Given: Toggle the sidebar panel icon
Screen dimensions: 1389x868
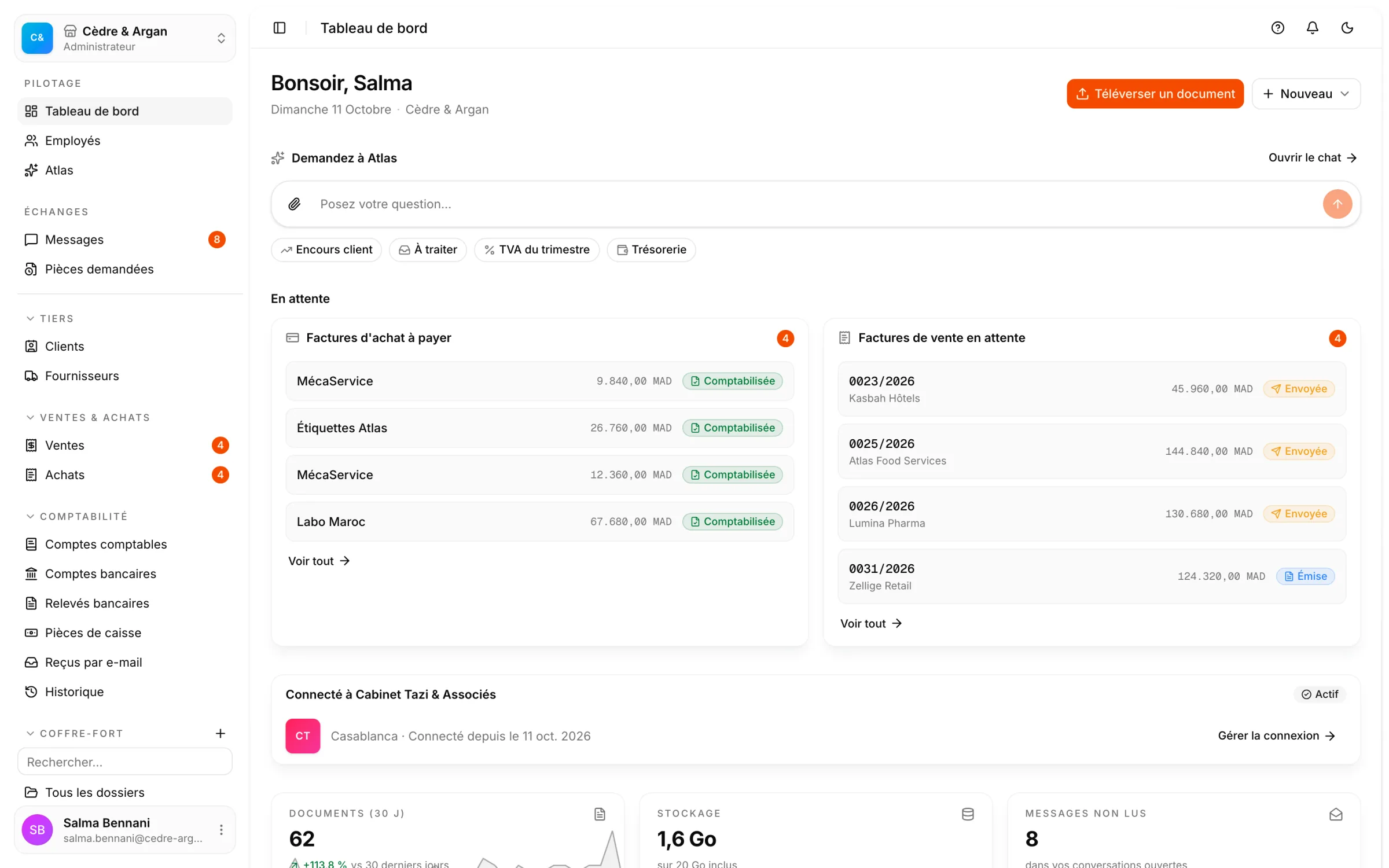Looking at the screenshot, I should tap(280, 28).
